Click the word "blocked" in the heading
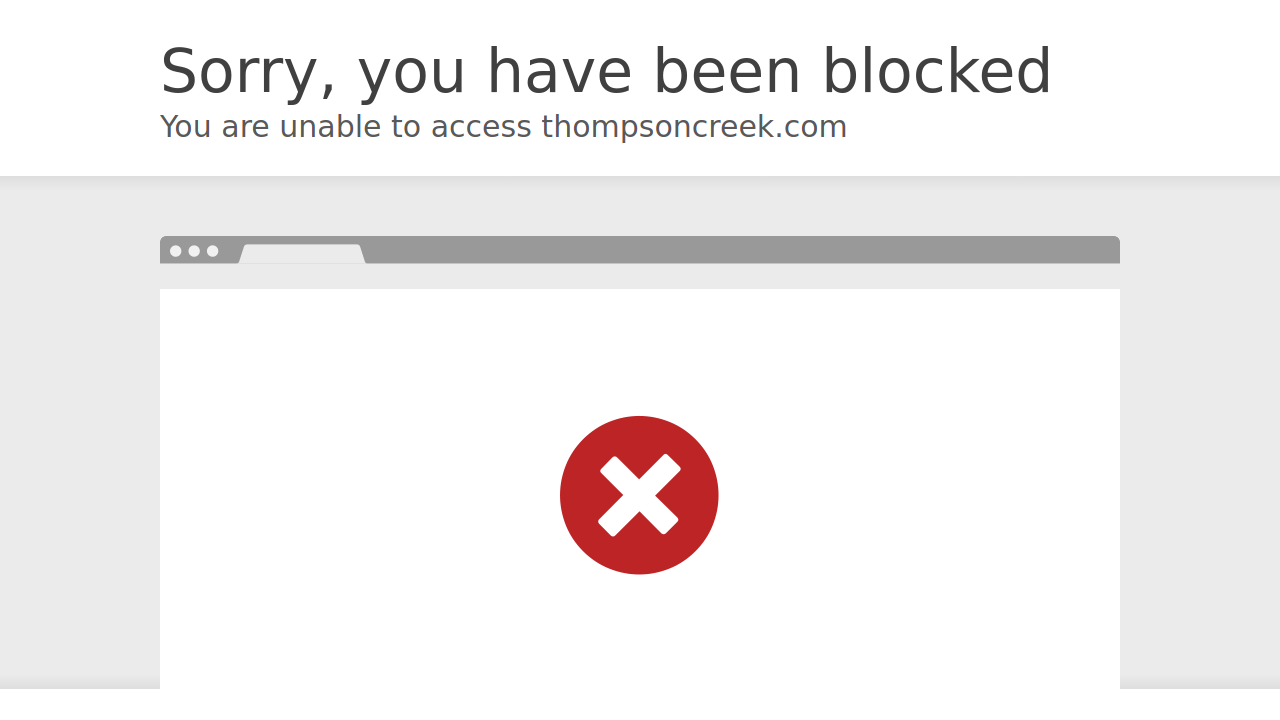Screen dimensions: 1280x720 (x=937, y=73)
